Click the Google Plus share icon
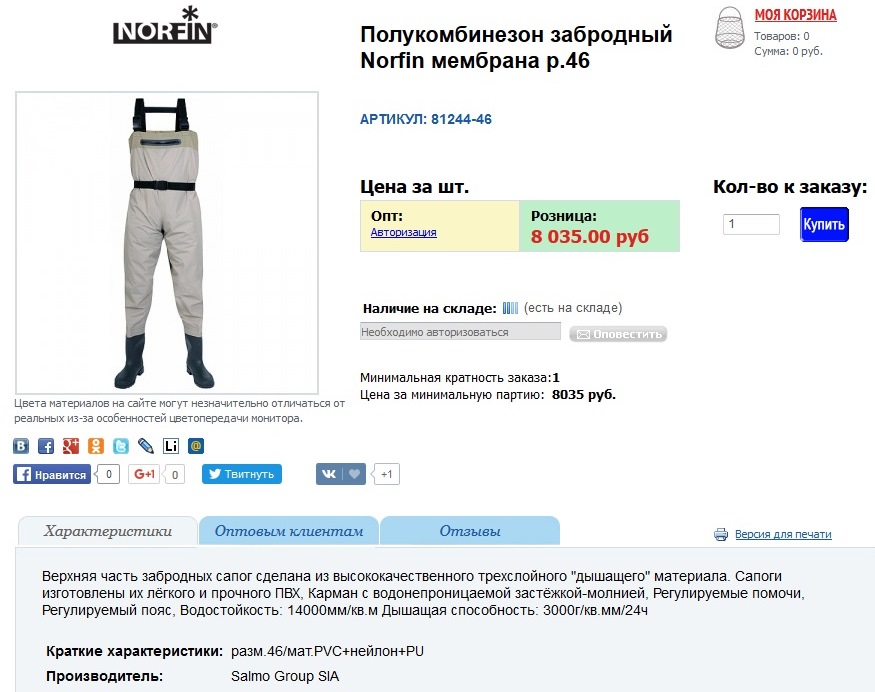 click(71, 446)
